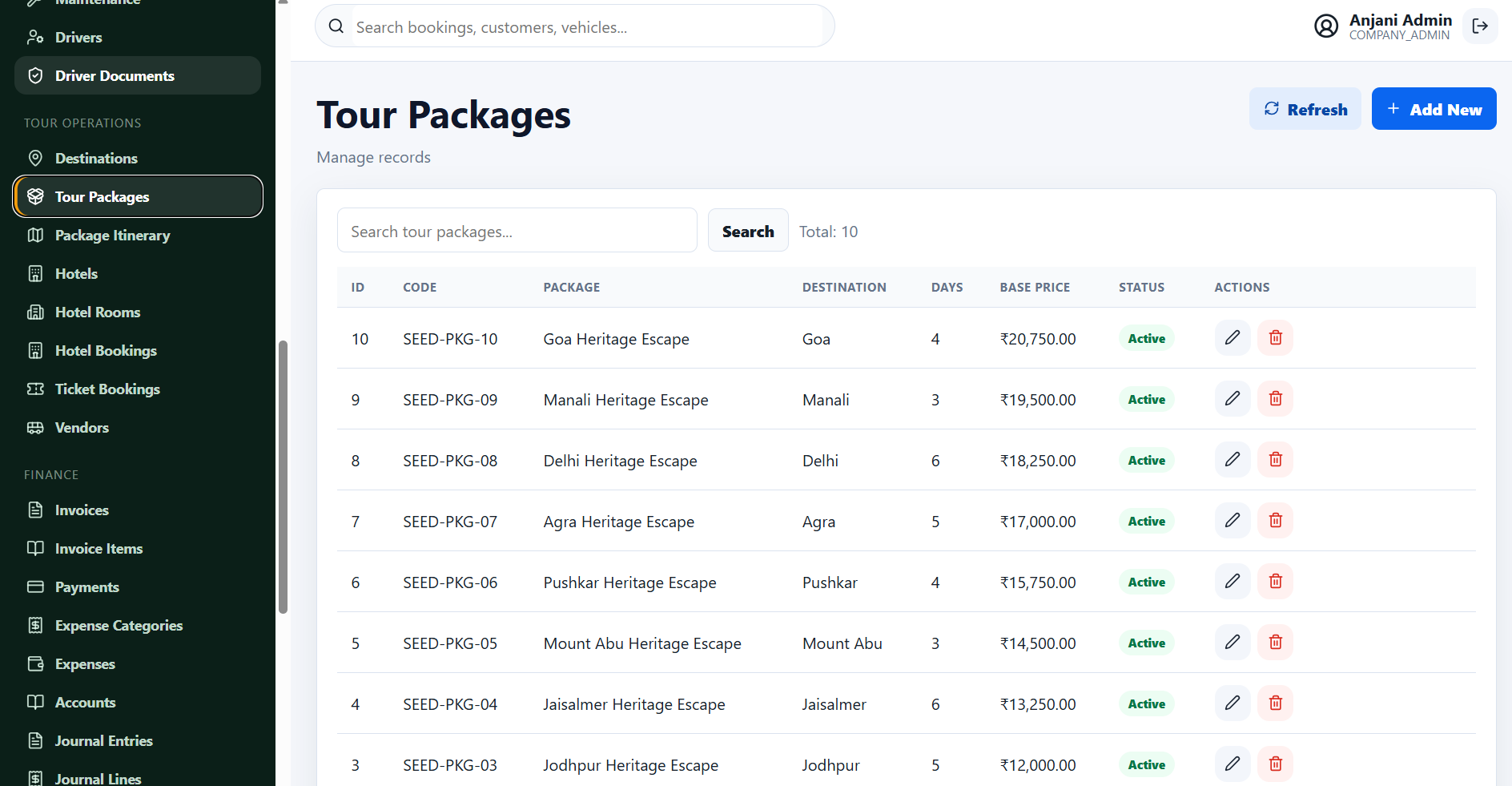
Task: Open Driver Documents in the sidebar
Action: [x=138, y=75]
